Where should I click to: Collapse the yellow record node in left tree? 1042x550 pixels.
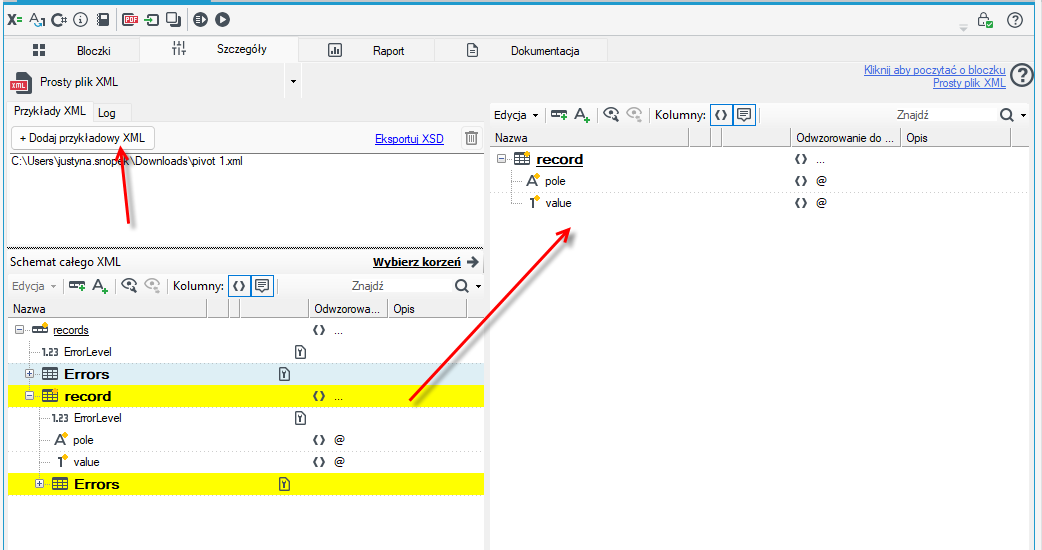coord(29,396)
